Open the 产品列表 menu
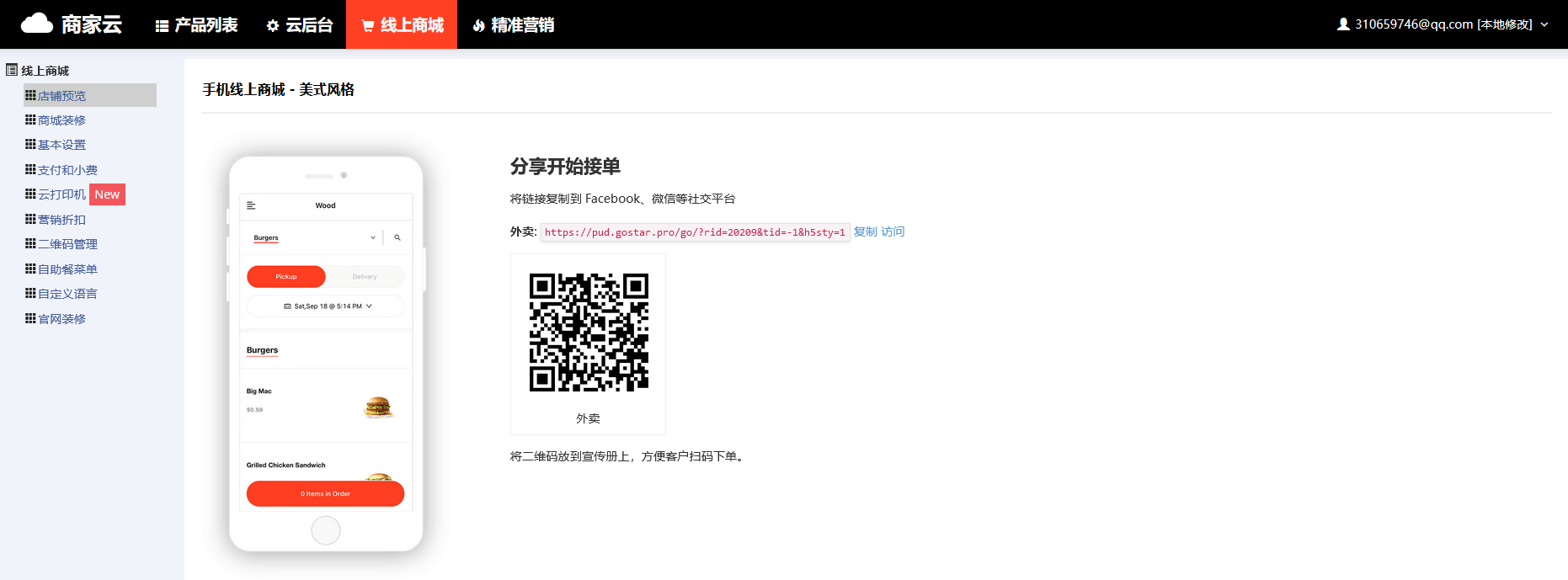1568x580 pixels. (x=196, y=25)
